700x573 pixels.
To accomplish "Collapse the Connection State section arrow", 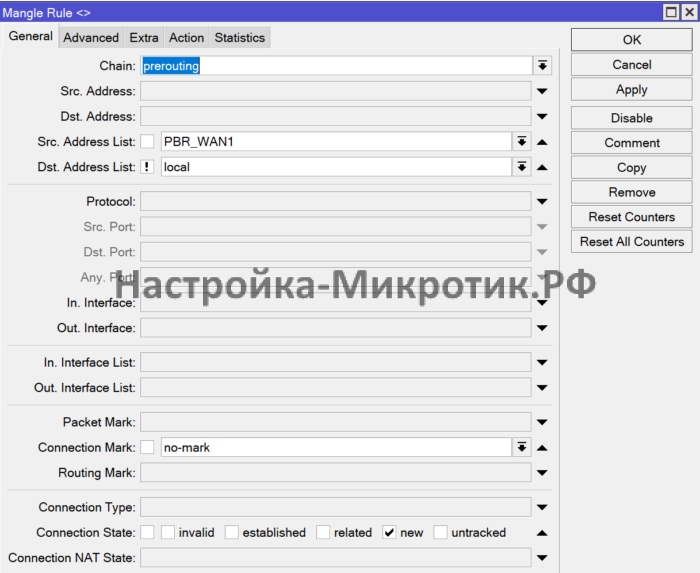I will tap(542, 533).
